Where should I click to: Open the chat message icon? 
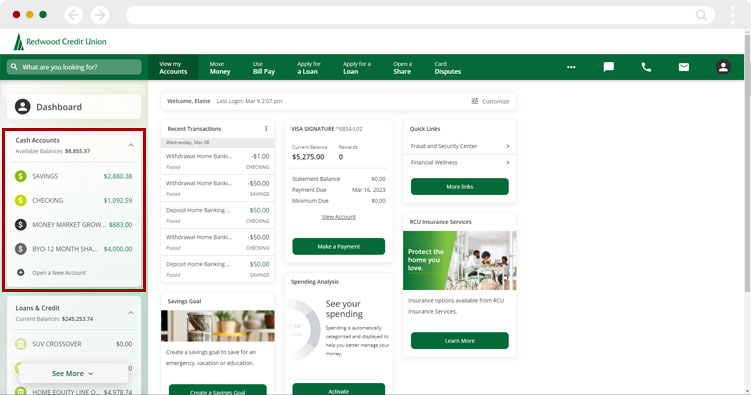pyautogui.click(x=608, y=67)
